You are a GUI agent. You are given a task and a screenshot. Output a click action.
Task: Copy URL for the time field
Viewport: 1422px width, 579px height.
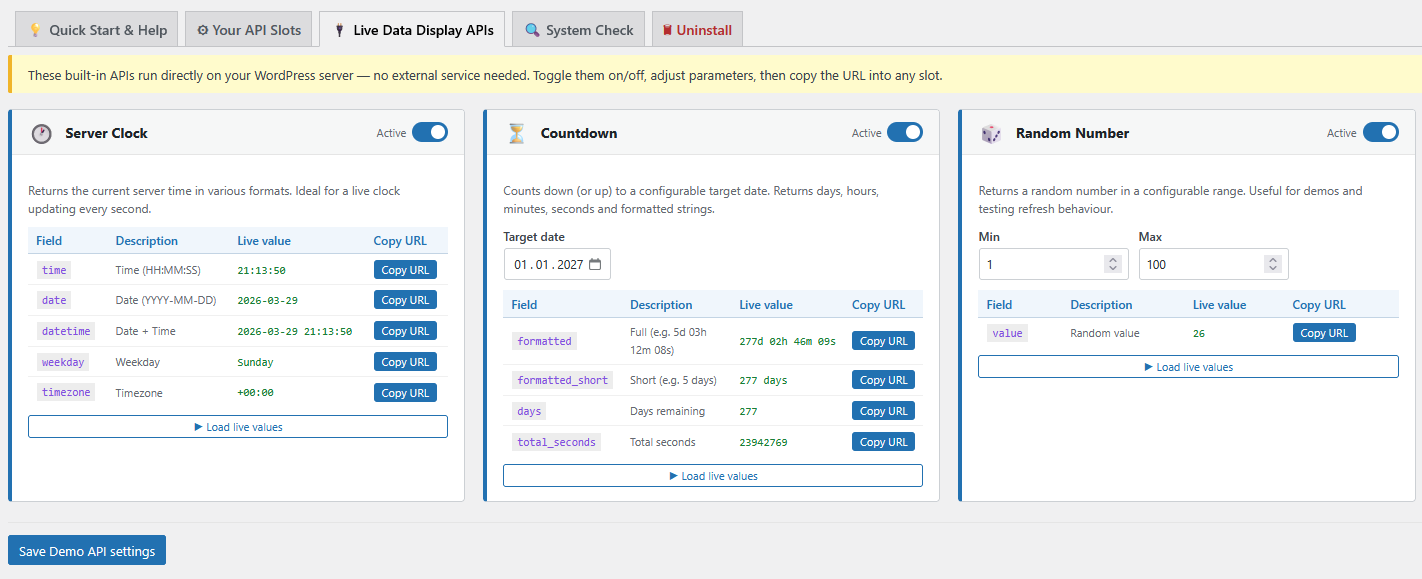click(x=405, y=270)
